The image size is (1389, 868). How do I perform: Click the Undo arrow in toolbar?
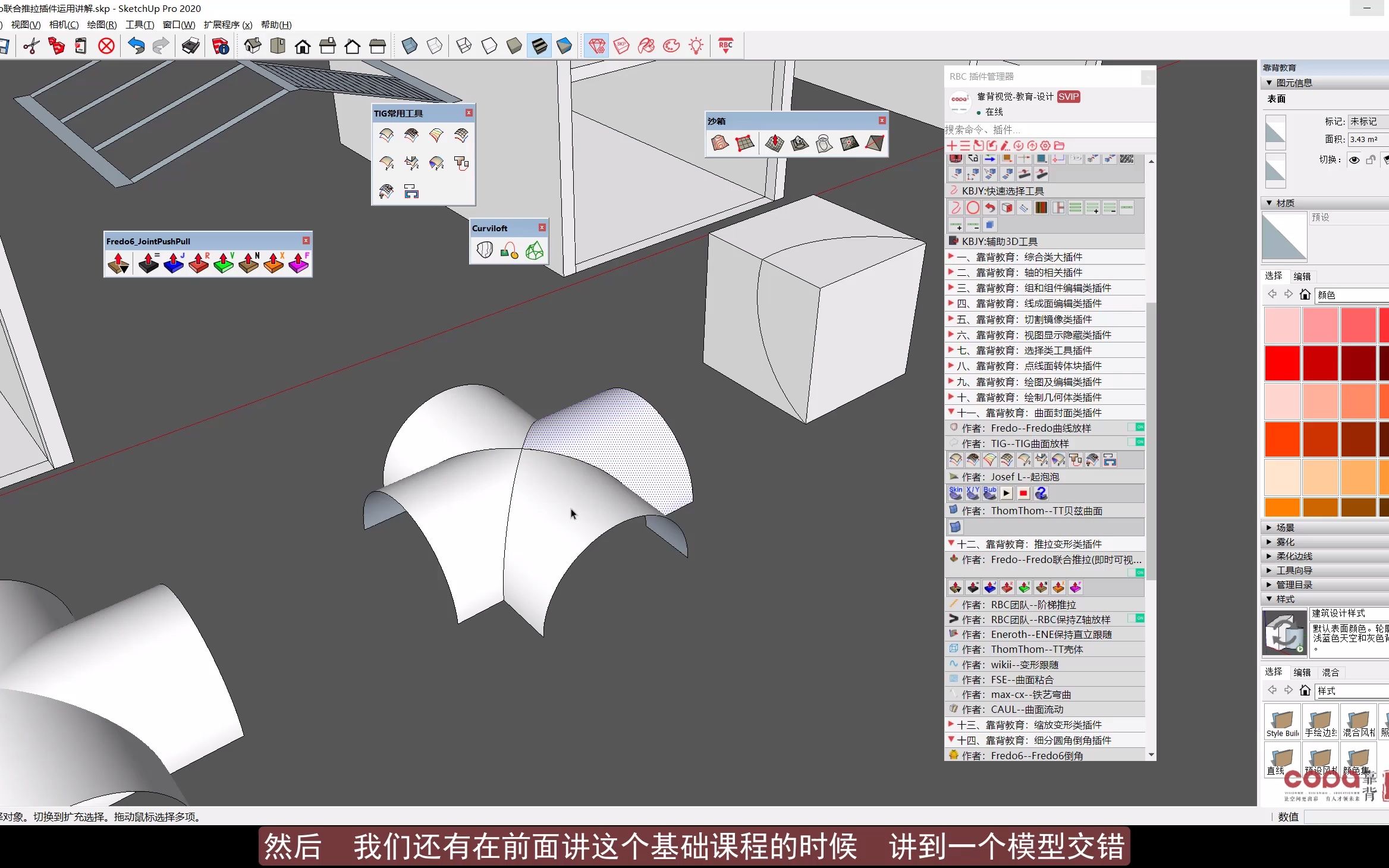[136, 46]
